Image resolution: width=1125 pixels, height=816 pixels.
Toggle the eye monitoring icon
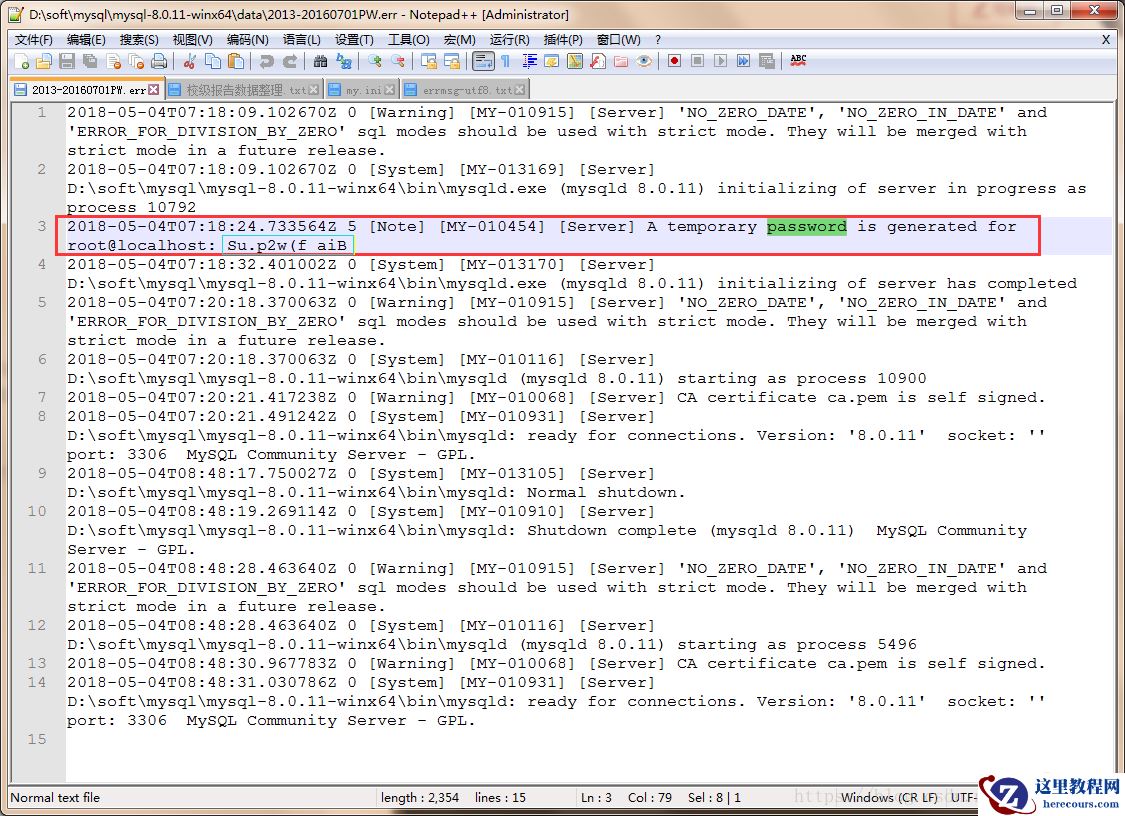(x=644, y=62)
